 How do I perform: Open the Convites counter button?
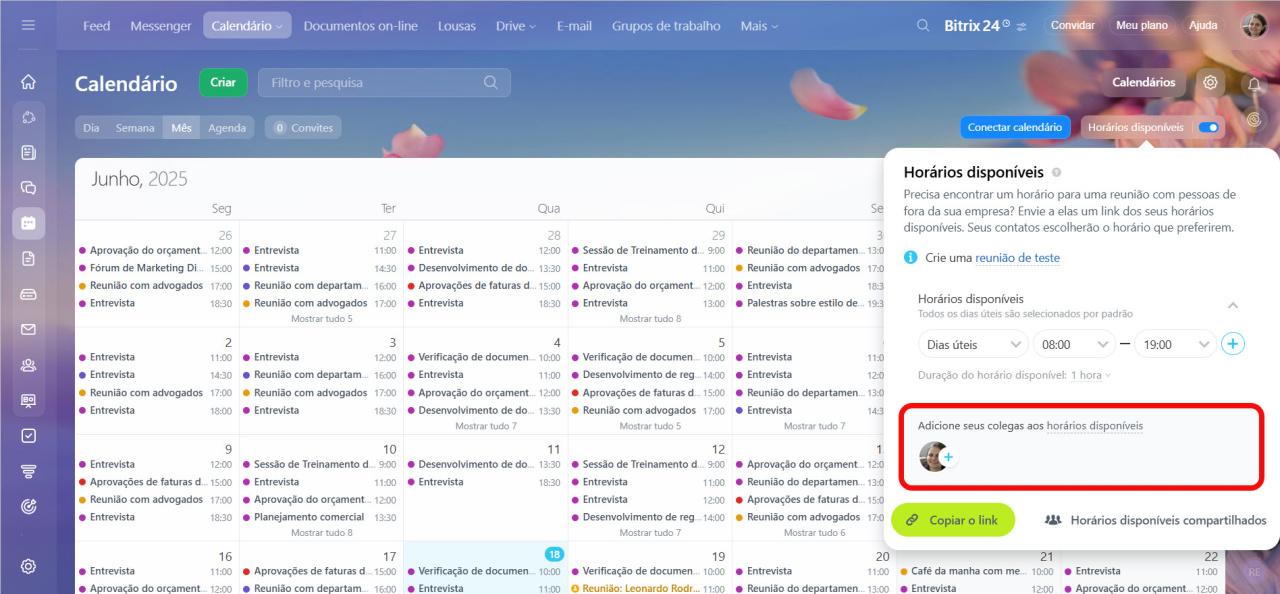303,127
